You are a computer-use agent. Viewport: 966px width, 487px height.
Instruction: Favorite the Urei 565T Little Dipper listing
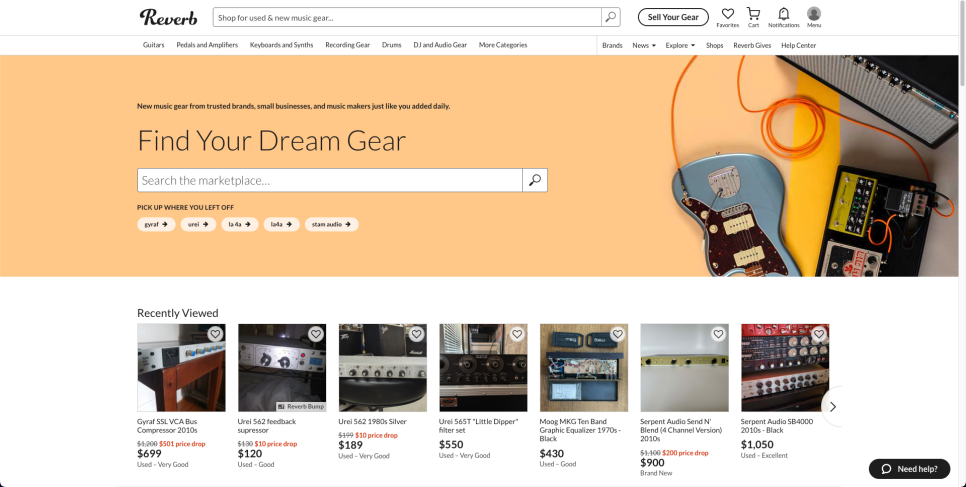tap(517, 334)
